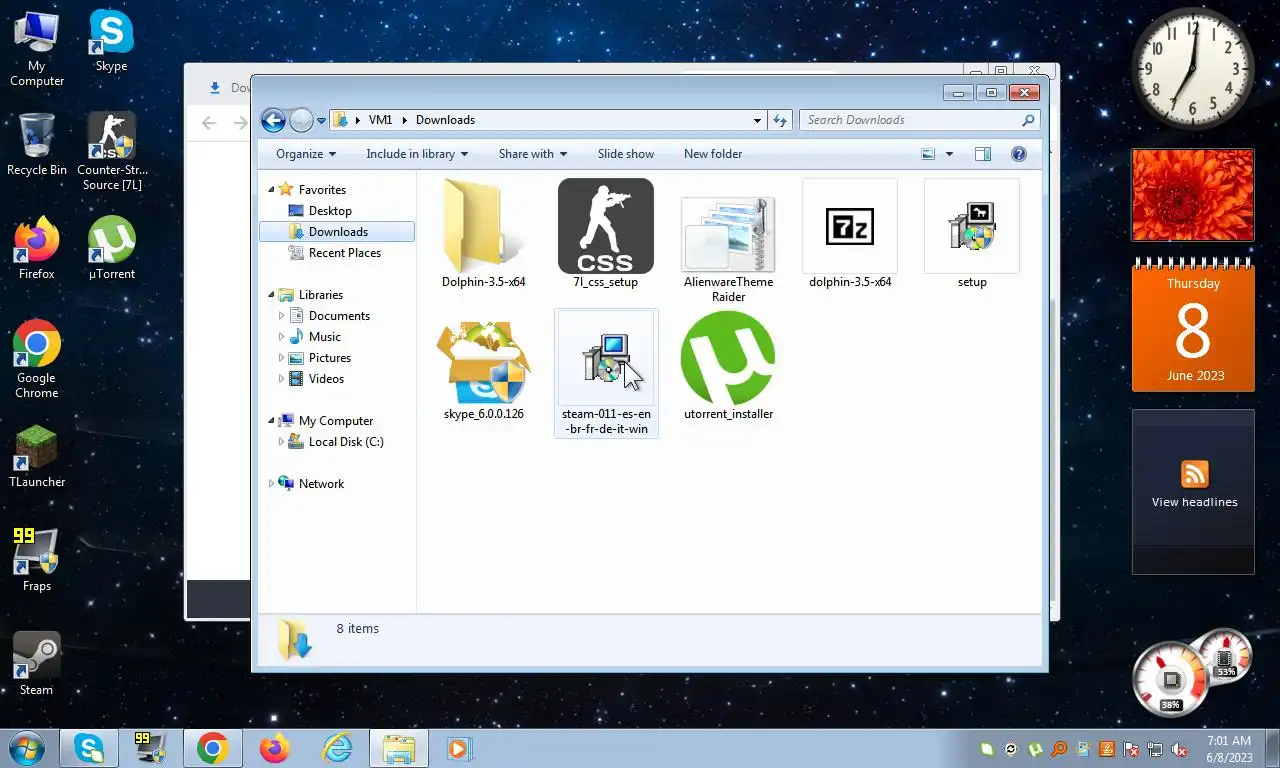The width and height of the screenshot is (1280, 768).
Task: Click the Action Center flag icon
Action: pyautogui.click(x=1131, y=749)
